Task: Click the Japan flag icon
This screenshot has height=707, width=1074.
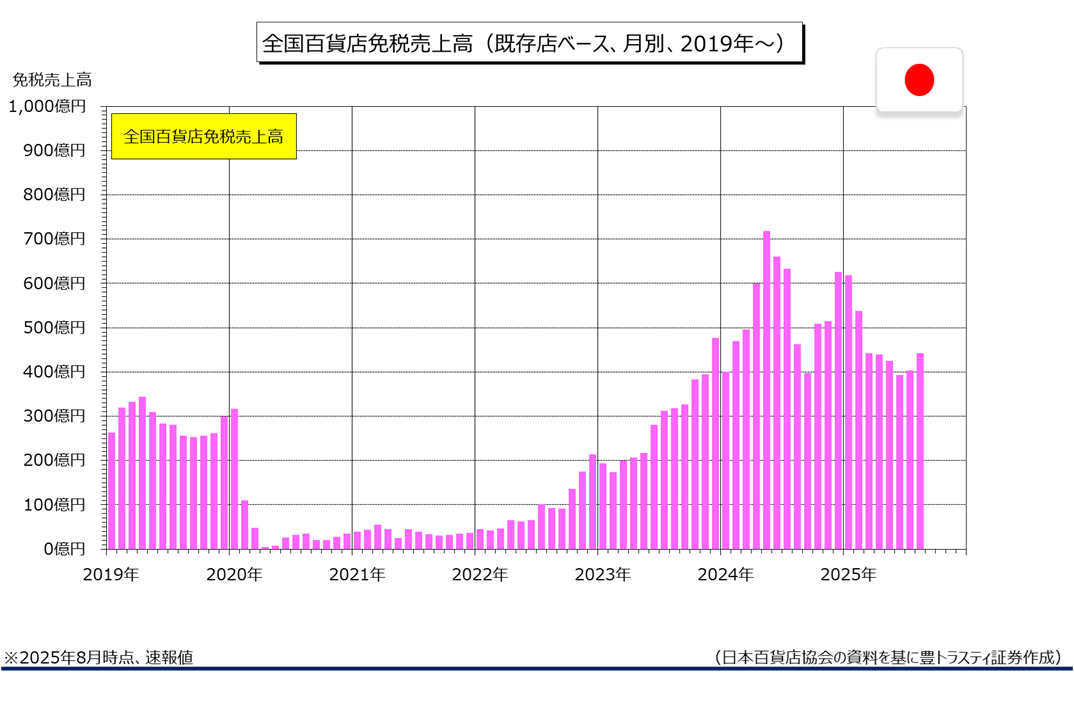Action: tap(919, 80)
